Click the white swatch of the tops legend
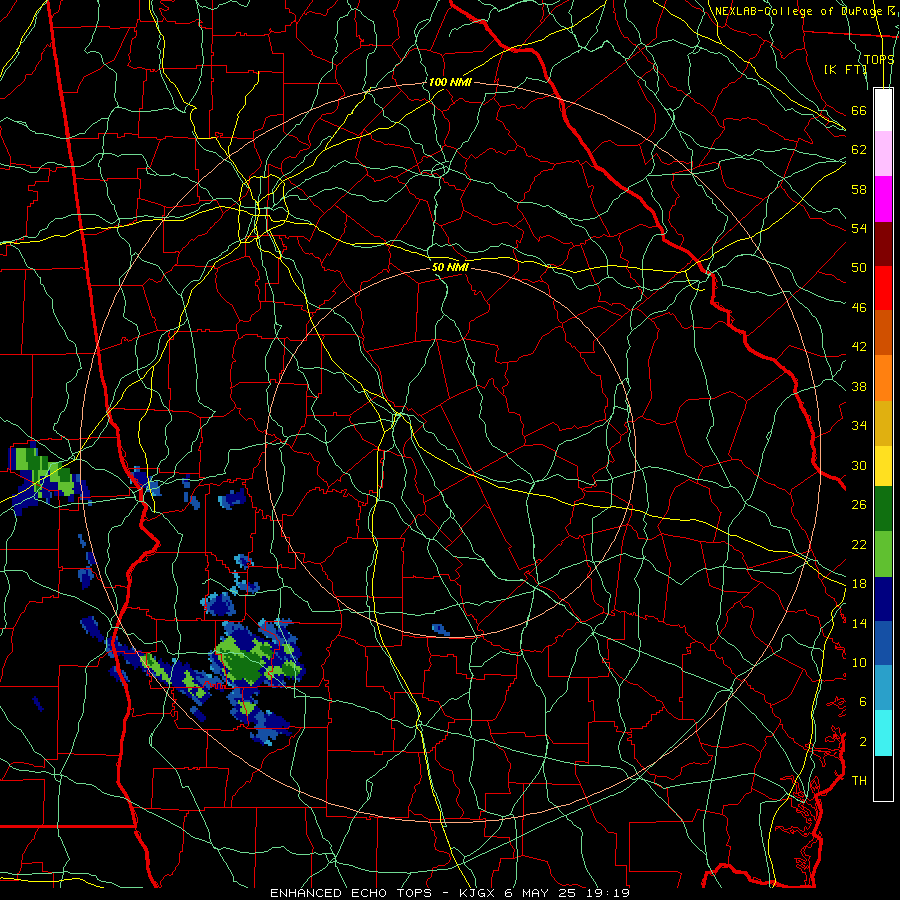The image size is (900, 900). pyautogui.click(x=883, y=110)
